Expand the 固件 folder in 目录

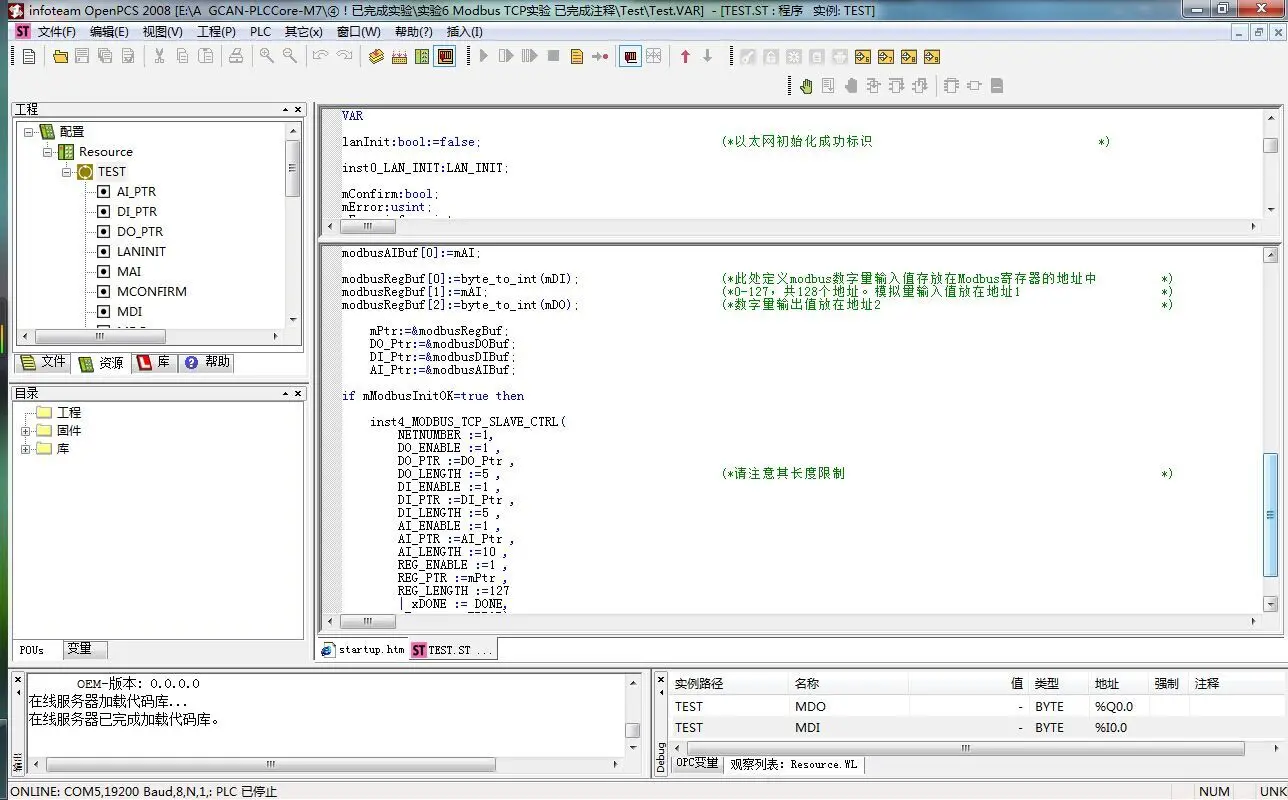[x=26, y=431]
